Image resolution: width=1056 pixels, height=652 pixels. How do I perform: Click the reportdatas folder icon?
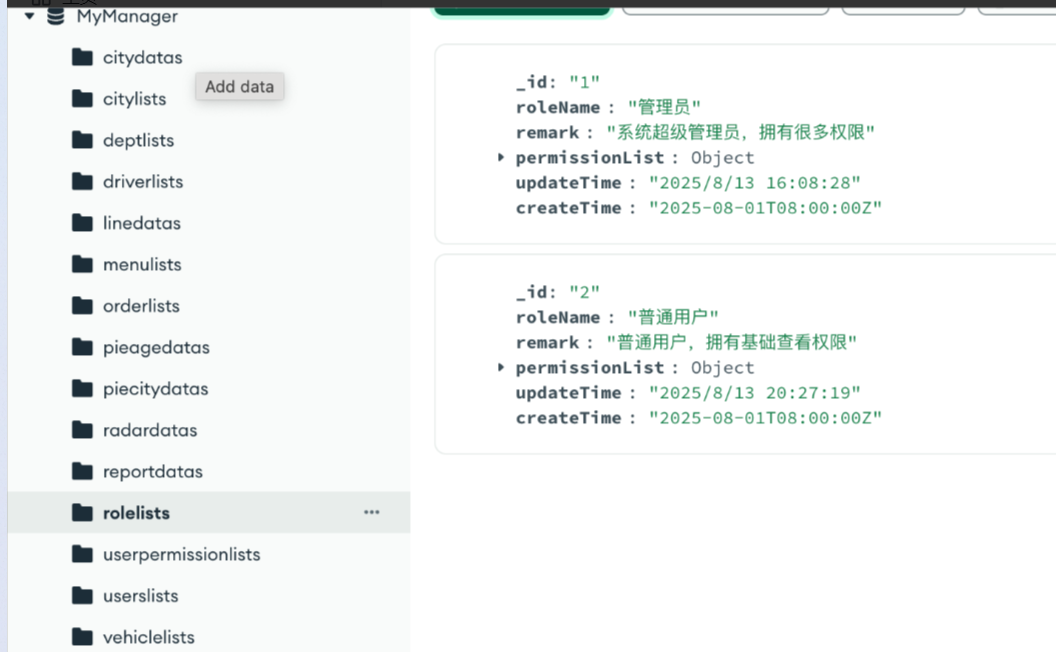click(82, 471)
